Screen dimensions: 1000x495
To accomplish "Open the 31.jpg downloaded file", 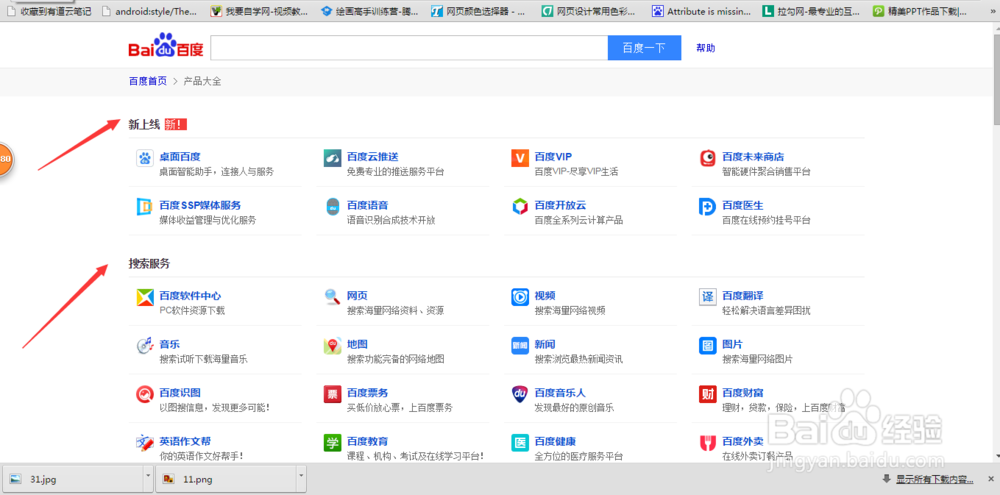I will 72,478.
